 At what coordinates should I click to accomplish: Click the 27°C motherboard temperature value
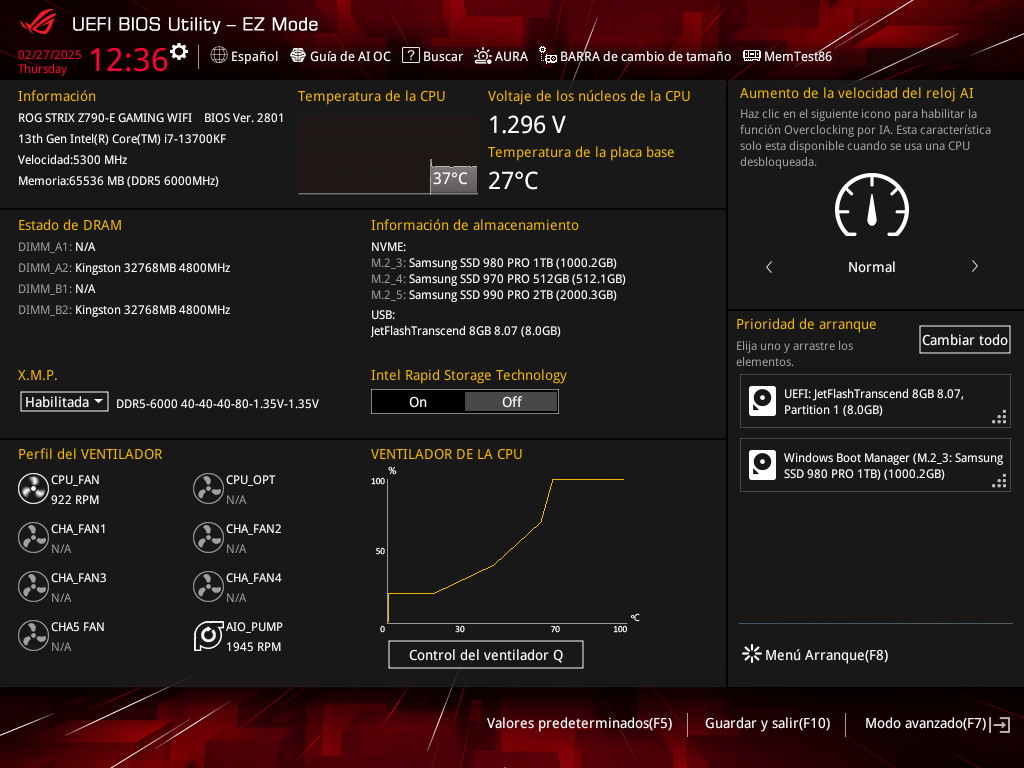click(513, 180)
